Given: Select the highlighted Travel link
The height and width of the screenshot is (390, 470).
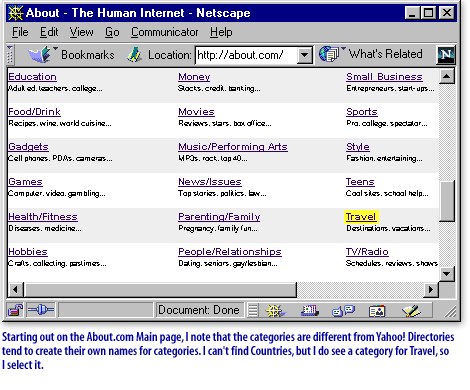Looking at the screenshot, I should (x=361, y=217).
